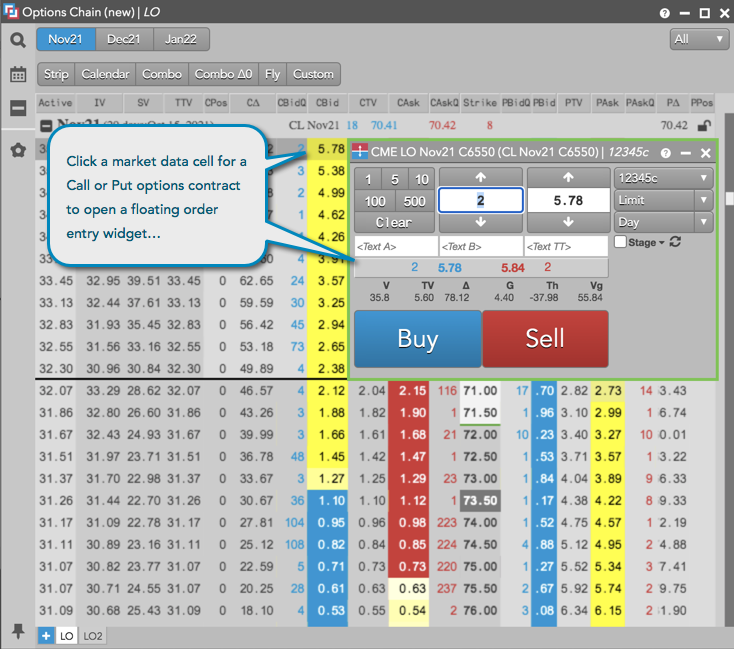The width and height of the screenshot is (734, 649).
Task: Open the calendar icon in left sidebar
Action: click(x=18, y=74)
